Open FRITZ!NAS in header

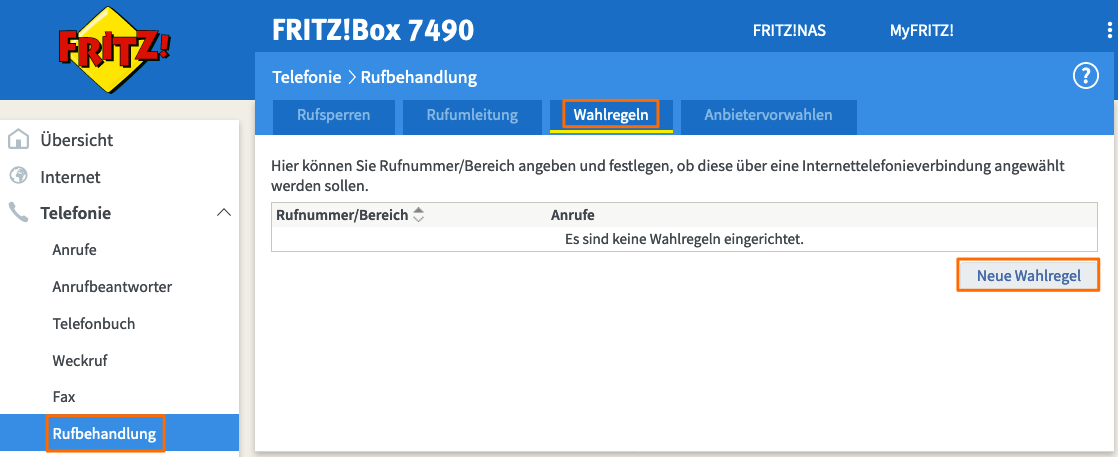[x=789, y=31]
